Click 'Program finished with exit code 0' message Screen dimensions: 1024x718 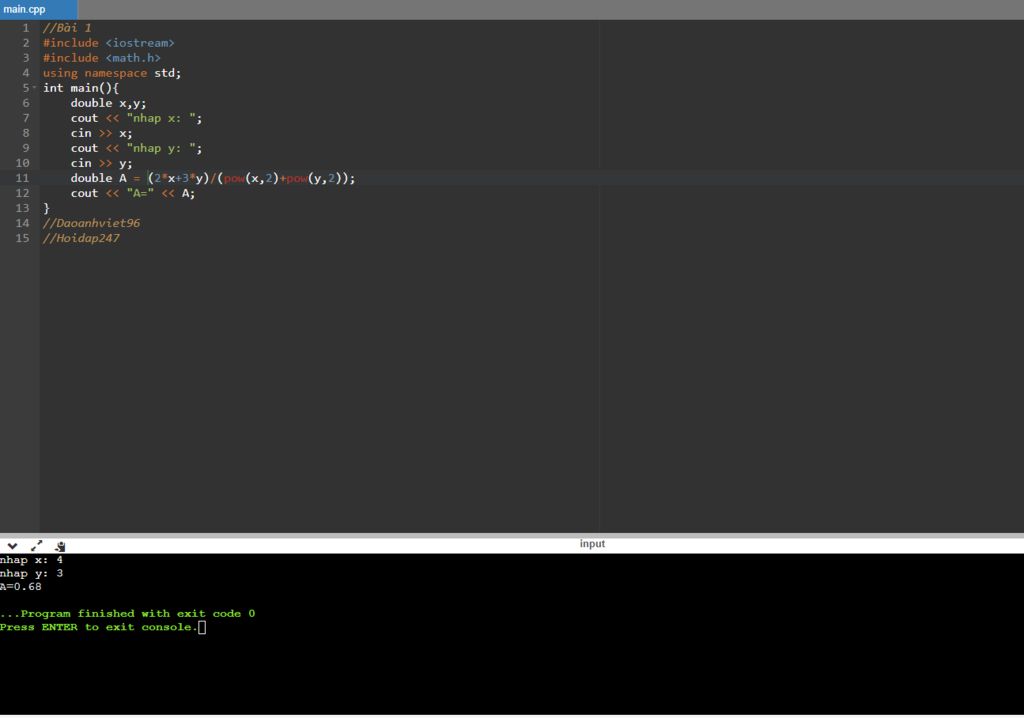coord(127,613)
